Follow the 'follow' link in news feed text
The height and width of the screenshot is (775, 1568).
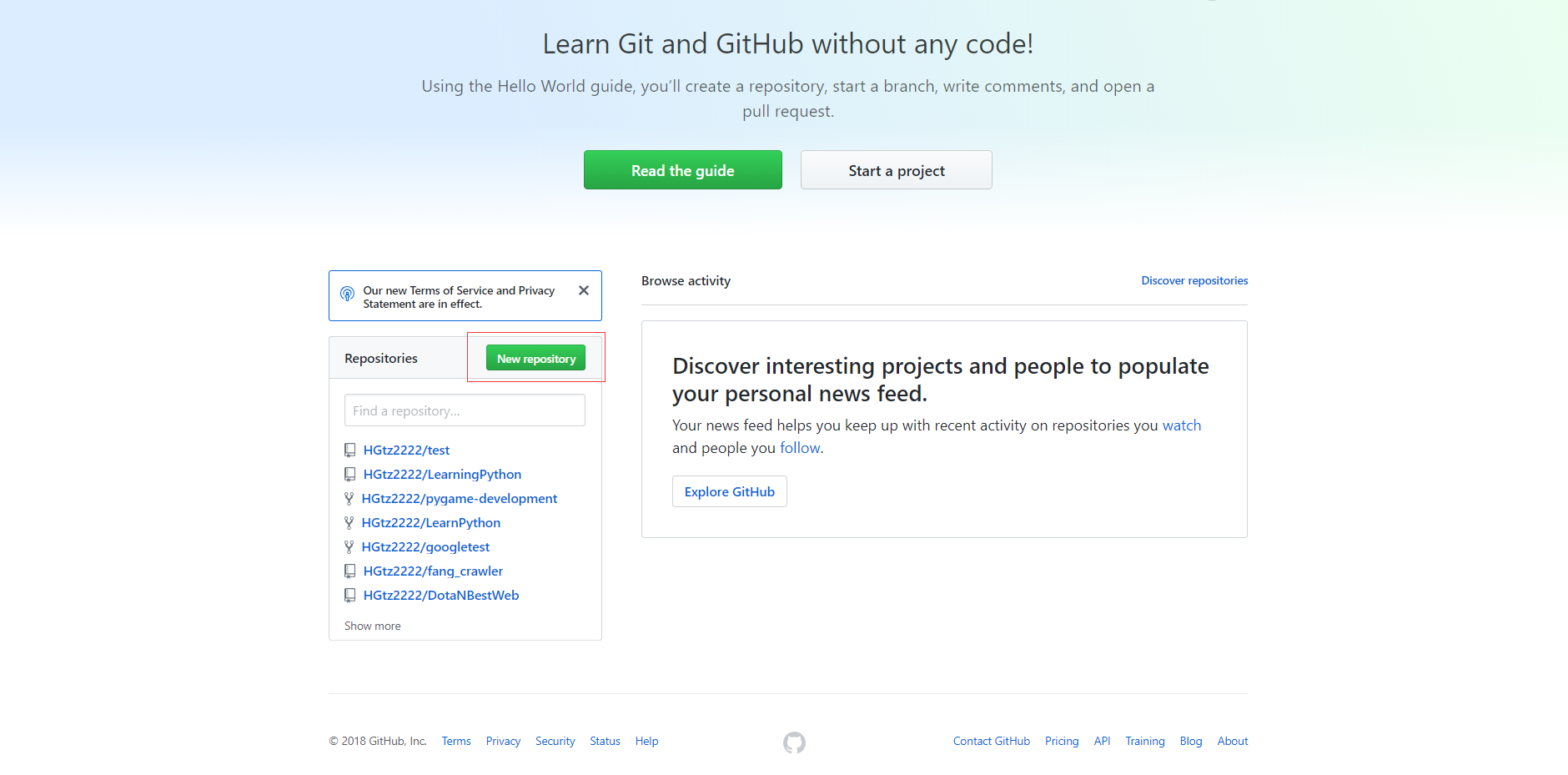coord(800,448)
